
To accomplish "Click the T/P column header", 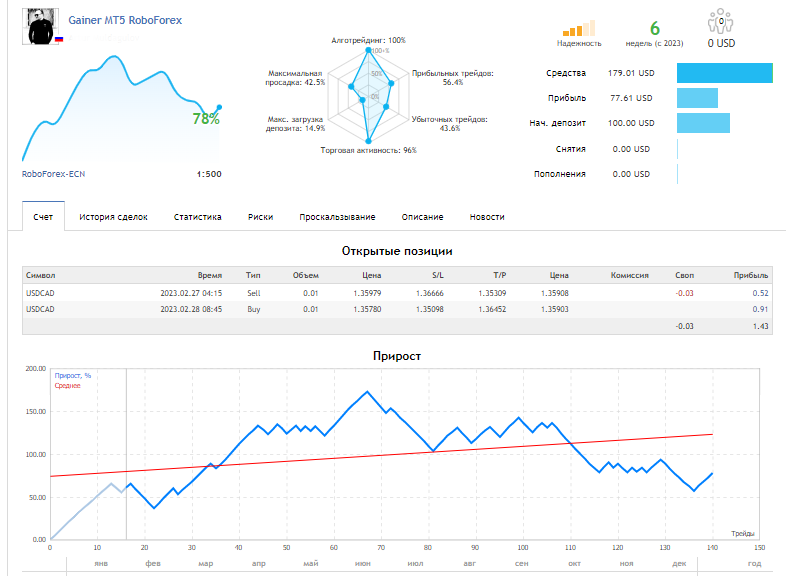I will 500,275.
